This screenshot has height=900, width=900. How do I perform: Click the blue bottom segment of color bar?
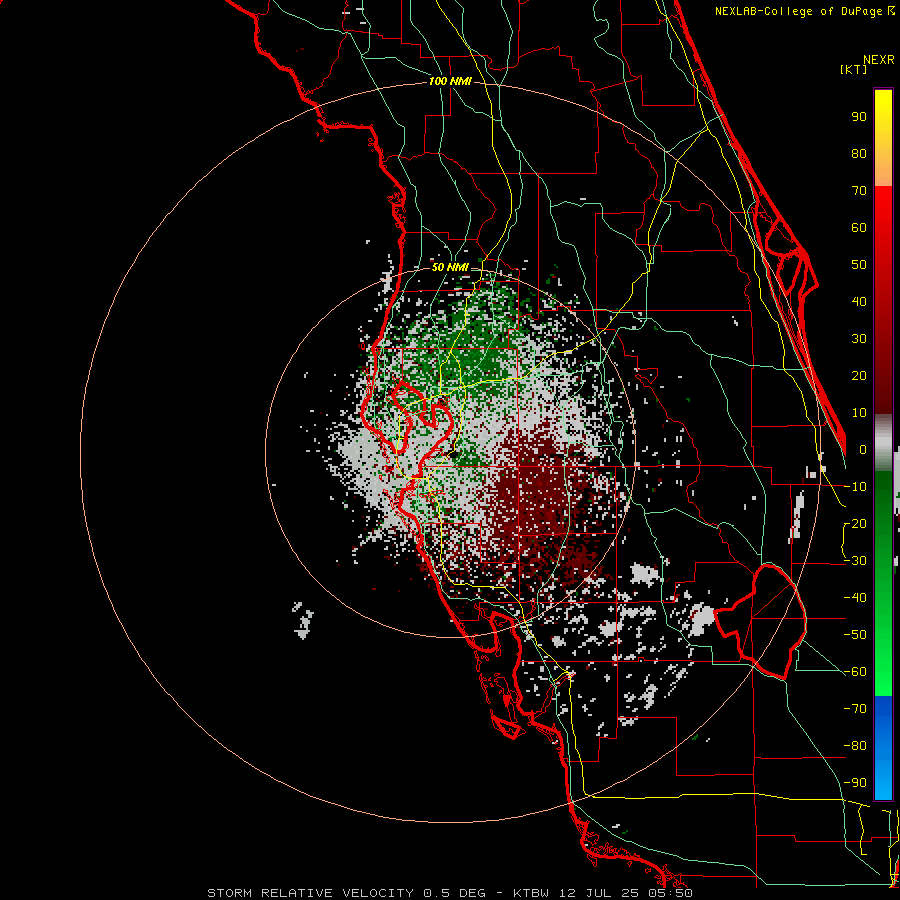point(883,748)
